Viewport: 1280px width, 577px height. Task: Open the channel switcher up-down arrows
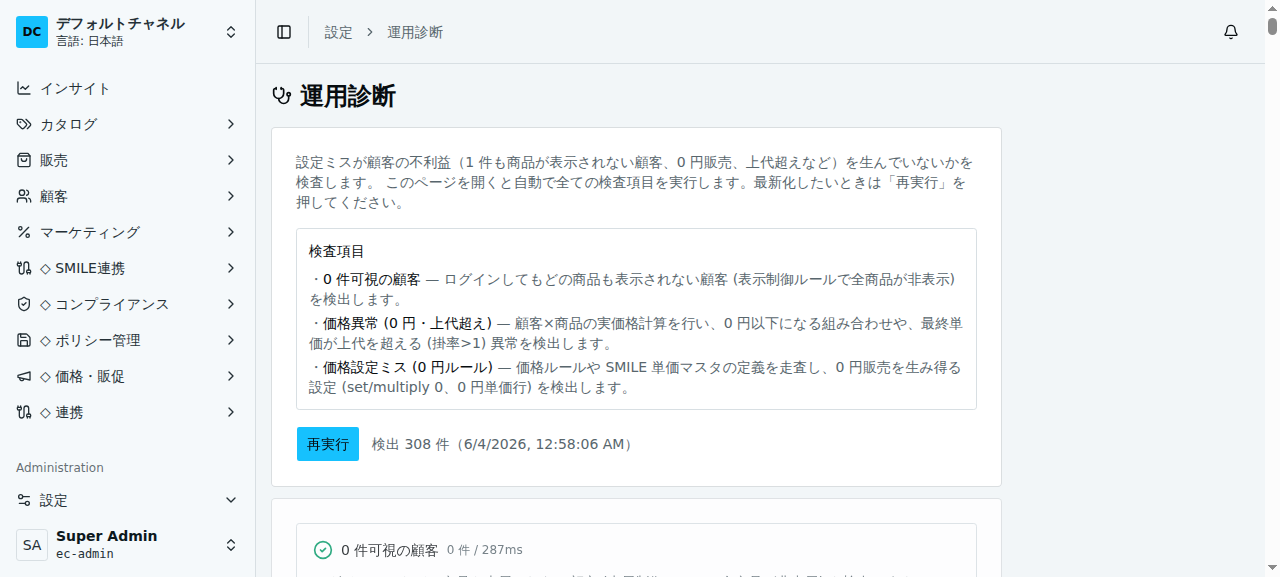coord(231,32)
